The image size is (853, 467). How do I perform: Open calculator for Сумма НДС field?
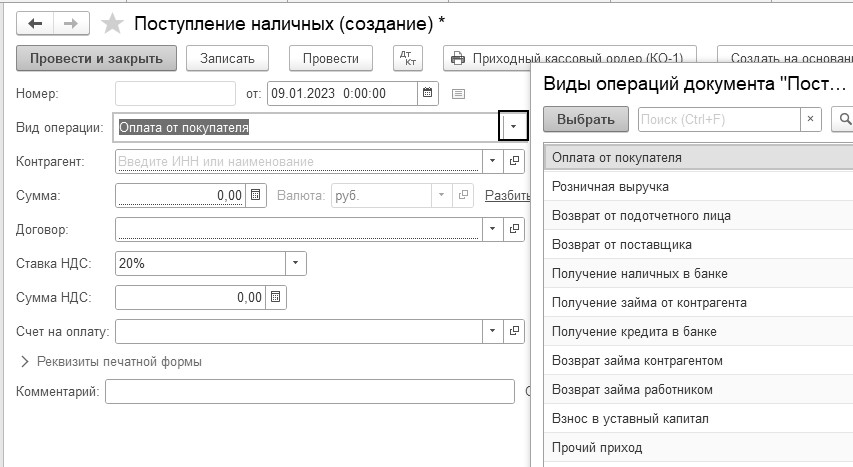point(276,297)
